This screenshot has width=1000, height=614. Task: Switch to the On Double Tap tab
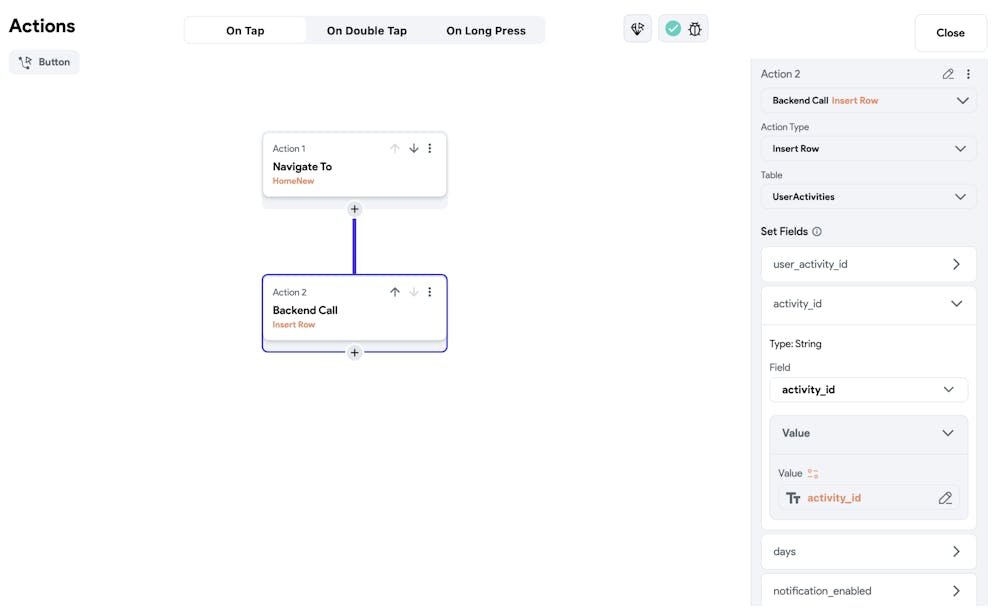[367, 31]
